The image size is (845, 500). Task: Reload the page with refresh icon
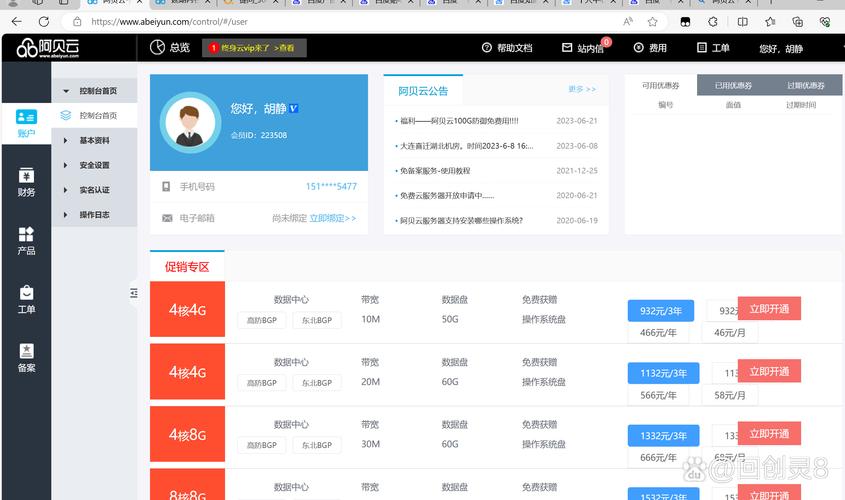click(44, 22)
